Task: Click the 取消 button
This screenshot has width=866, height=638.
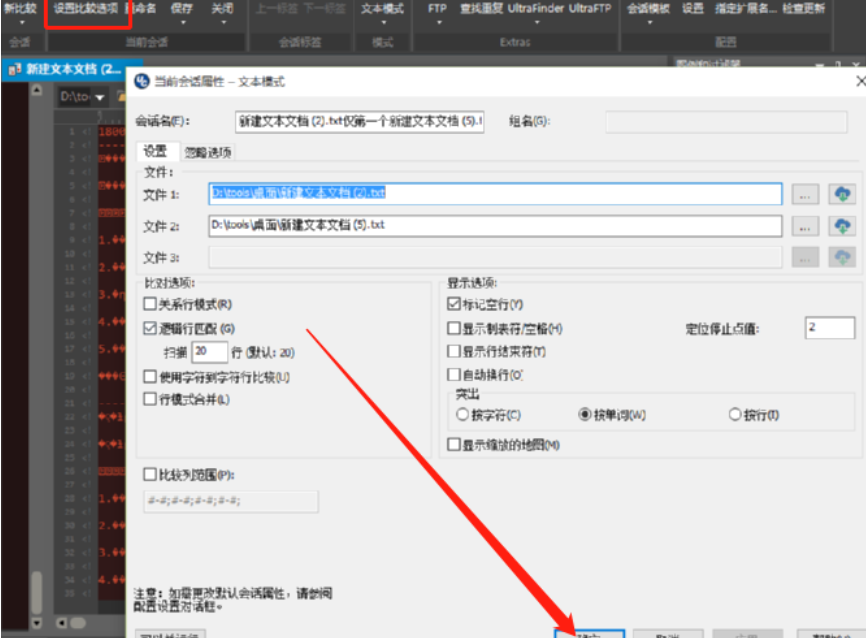Action: [x=668, y=634]
